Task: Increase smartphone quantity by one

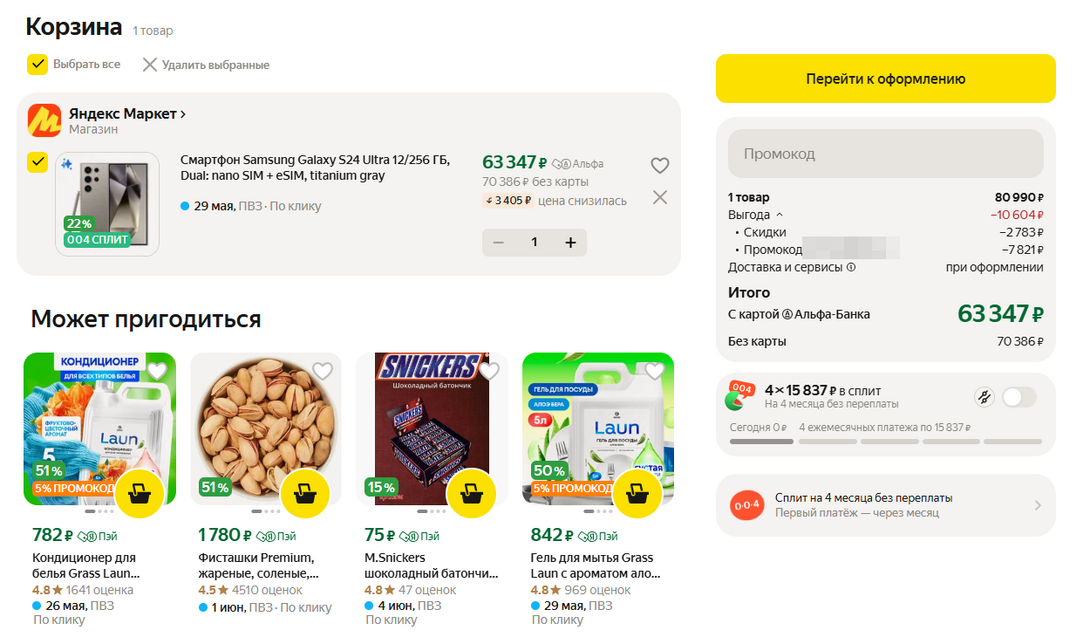Action: pyautogui.click(x=570, y=242)
